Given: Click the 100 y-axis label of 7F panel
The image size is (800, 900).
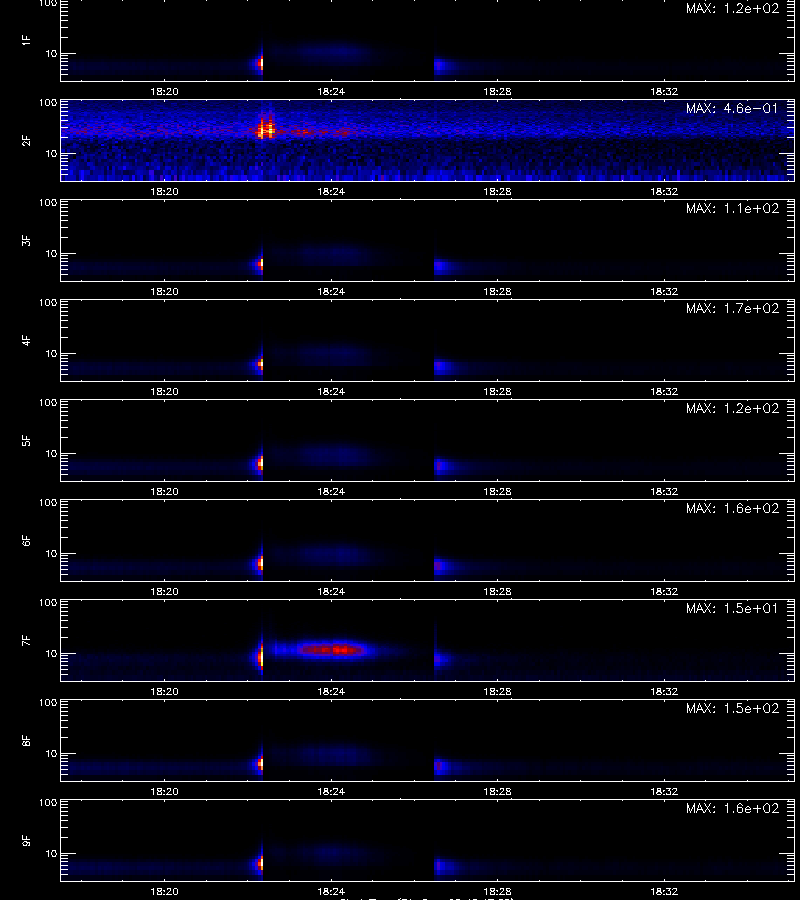Looking at the screenshot, I should 48,603.
